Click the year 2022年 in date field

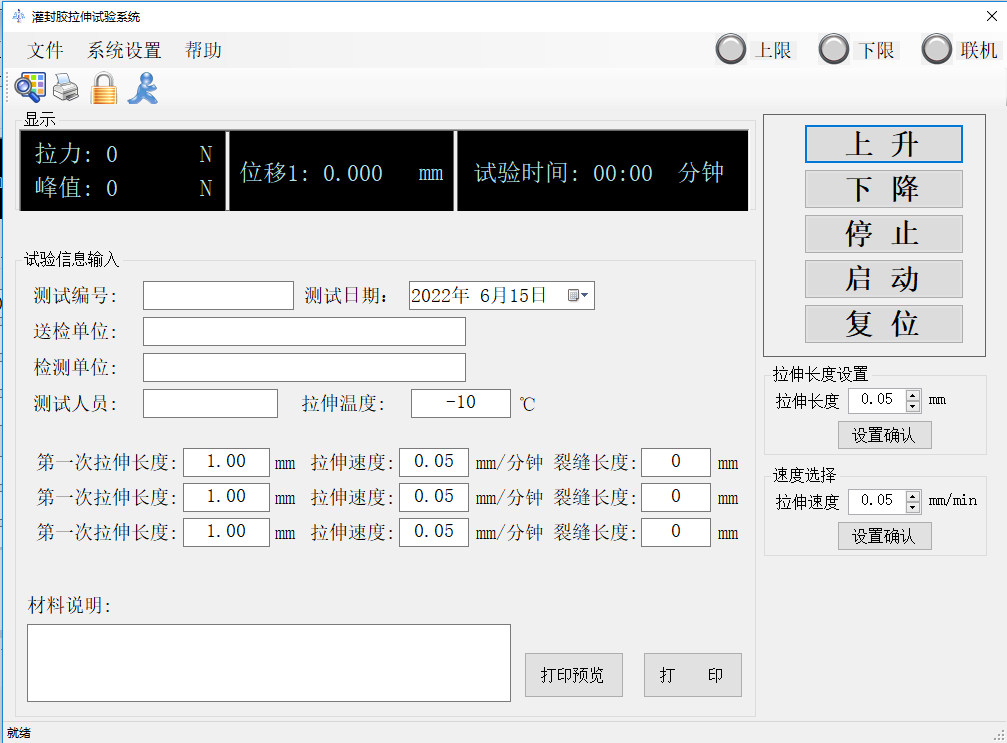[440, 295]
